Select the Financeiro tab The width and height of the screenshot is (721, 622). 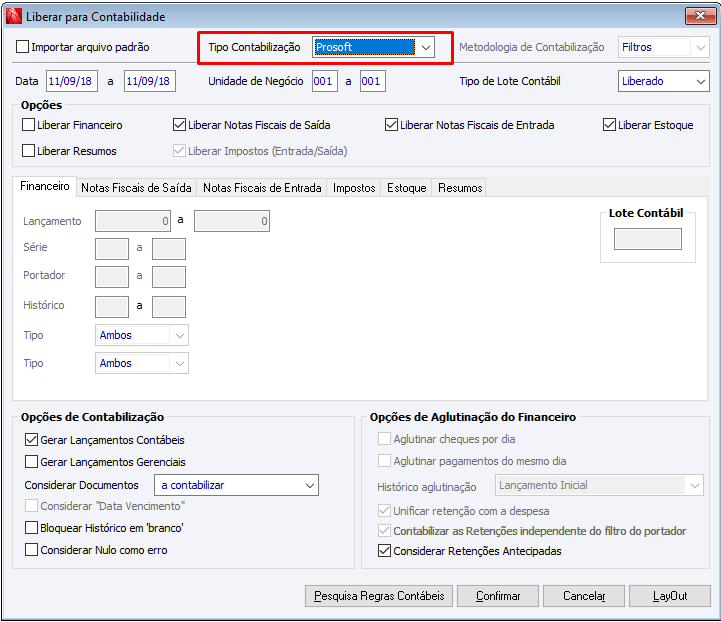pyautogui.click(x=45, y=186)
